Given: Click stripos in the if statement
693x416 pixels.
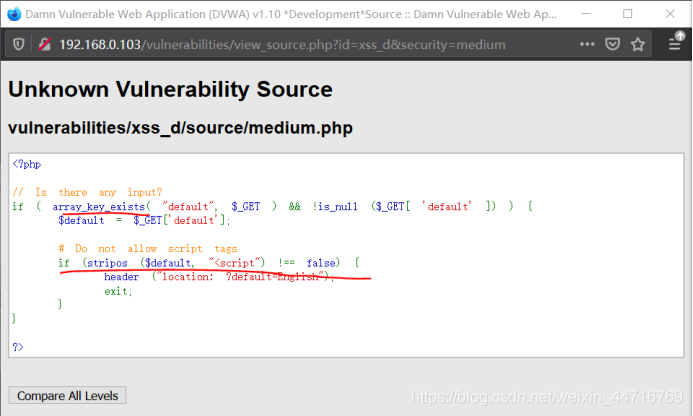Looking at the screenshot, I should click(107, 263).
